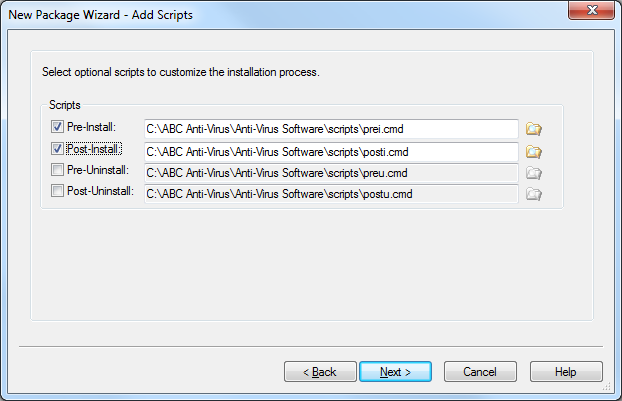Viewport: 622px width, 401px height.
Task: Click the postu.cmd path text box
Action: (x=331, y=194)
